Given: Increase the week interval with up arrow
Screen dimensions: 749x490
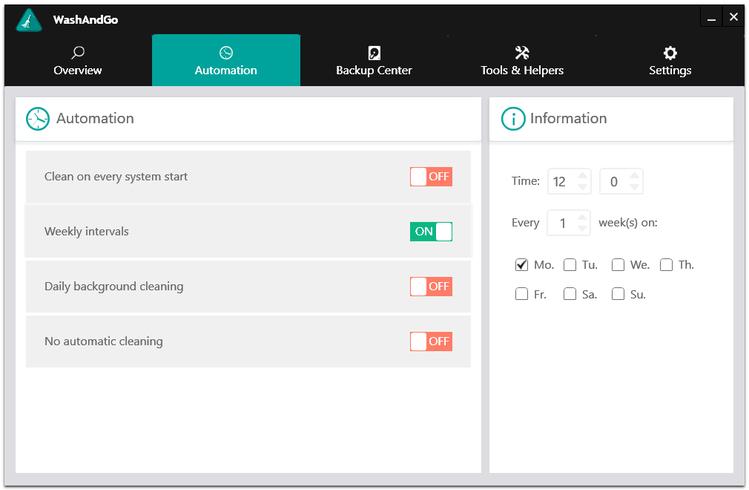Looking at the screenshot, I should click(582, 217).
